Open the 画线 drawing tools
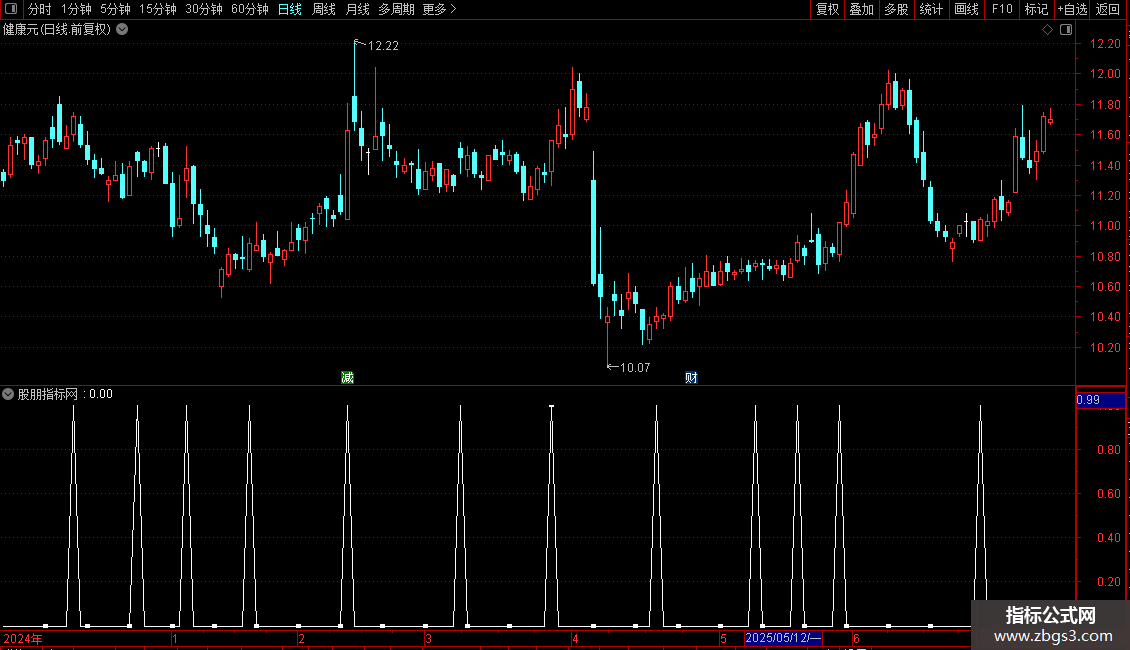The image size is (1130, 650). 966,9
